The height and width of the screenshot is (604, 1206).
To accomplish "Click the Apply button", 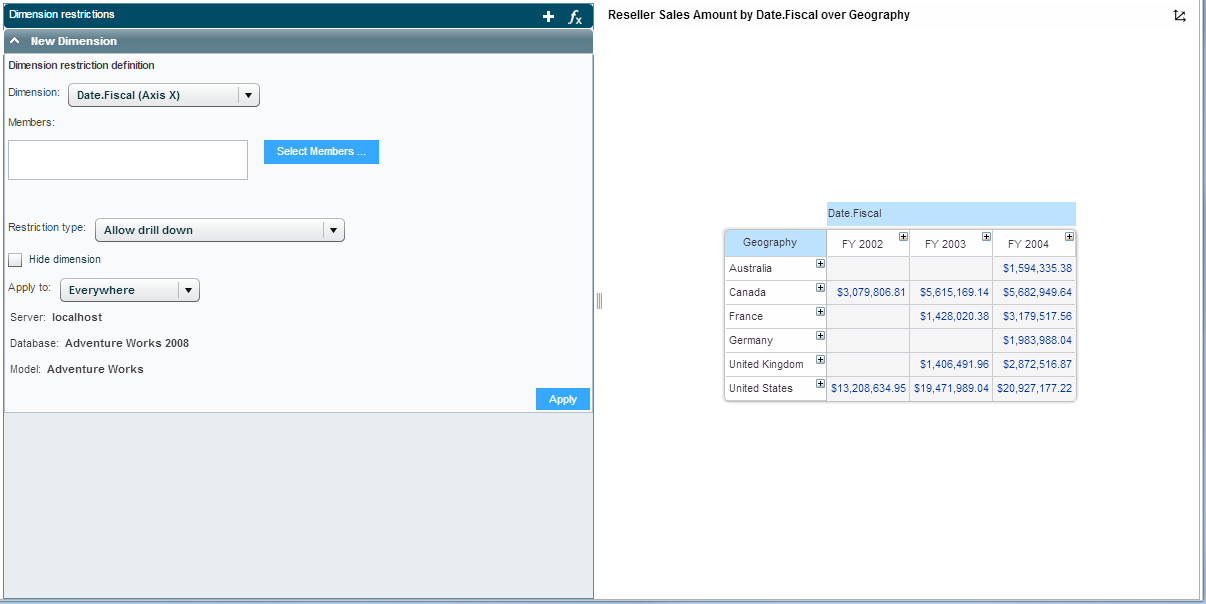I will [x=563, y=399].
